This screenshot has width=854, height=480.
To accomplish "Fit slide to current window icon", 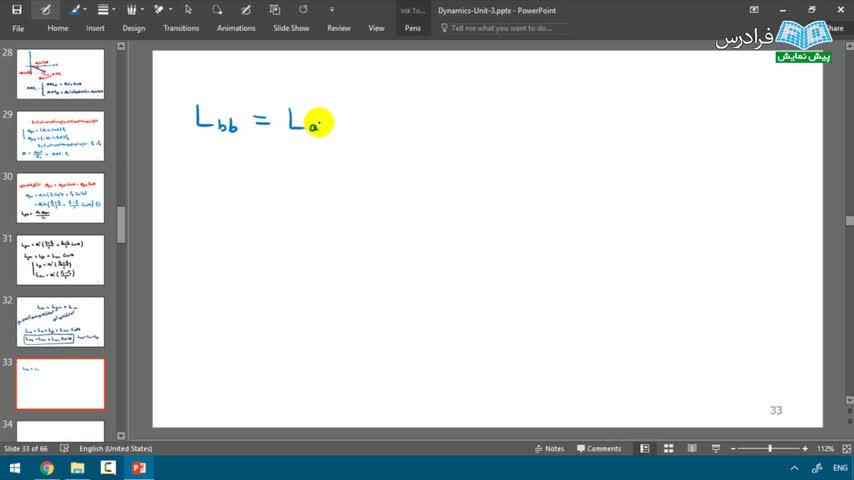I will coord(846,448).
